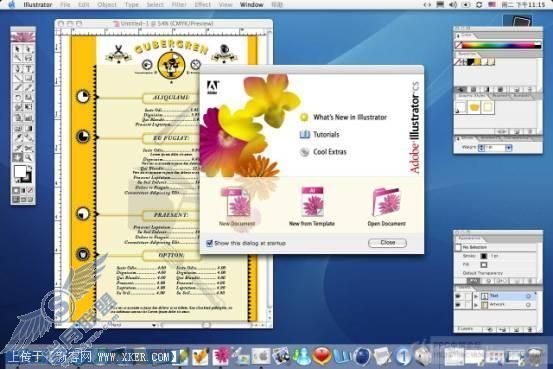Click the stroke Weight stepper arrows
Viewport: 553px width, 369px height.
[x=481, y=148]
